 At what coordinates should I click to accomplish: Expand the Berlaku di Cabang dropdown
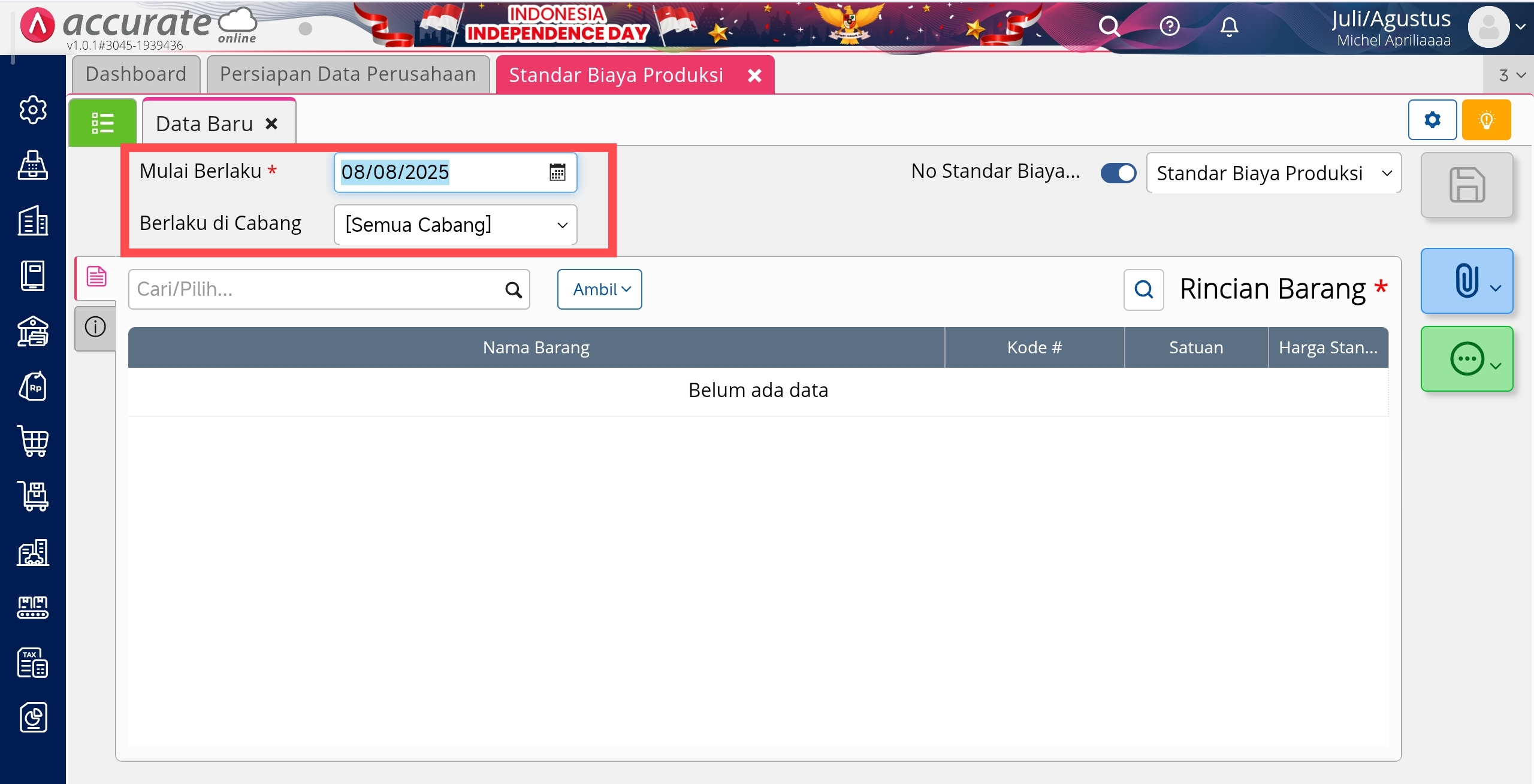tap(455, 225)
